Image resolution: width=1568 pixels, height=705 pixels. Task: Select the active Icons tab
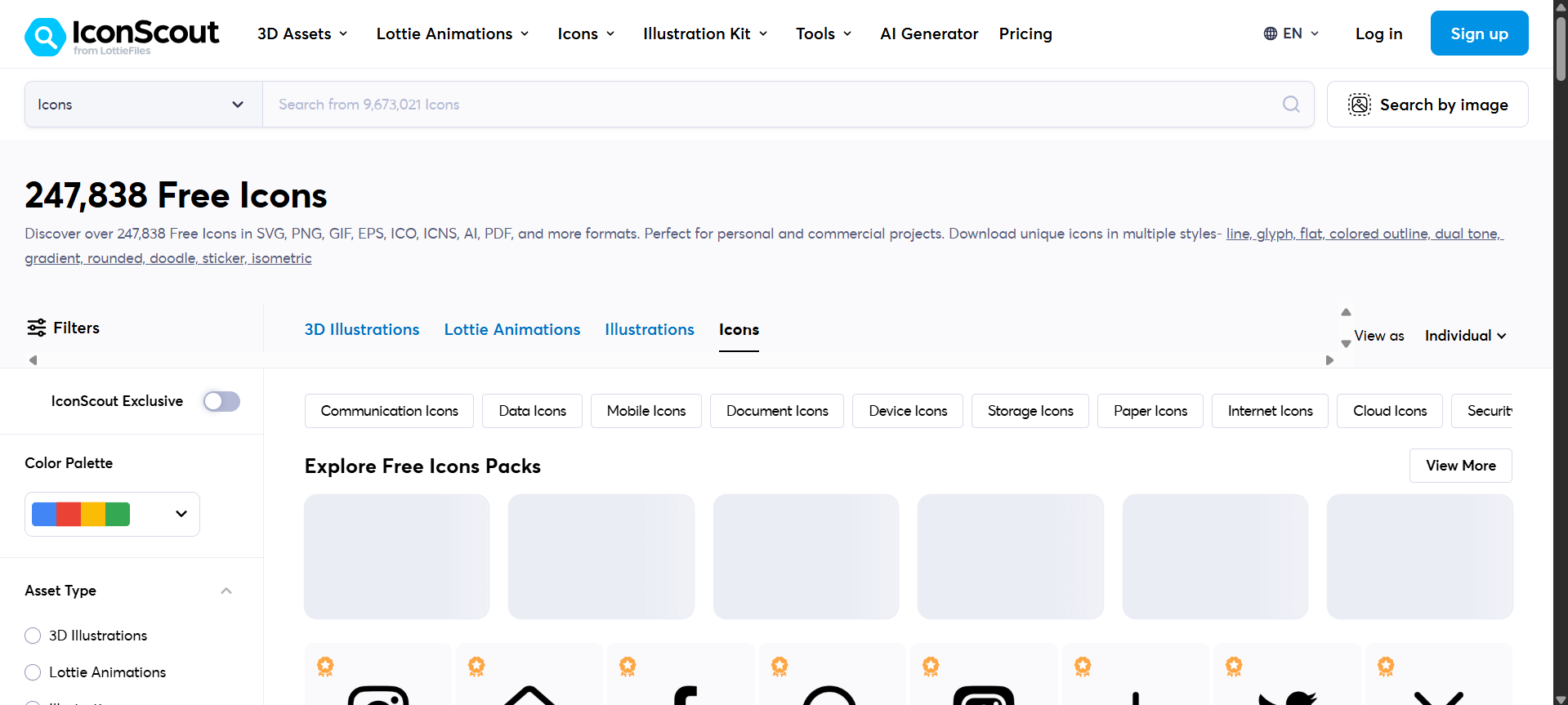739,329
